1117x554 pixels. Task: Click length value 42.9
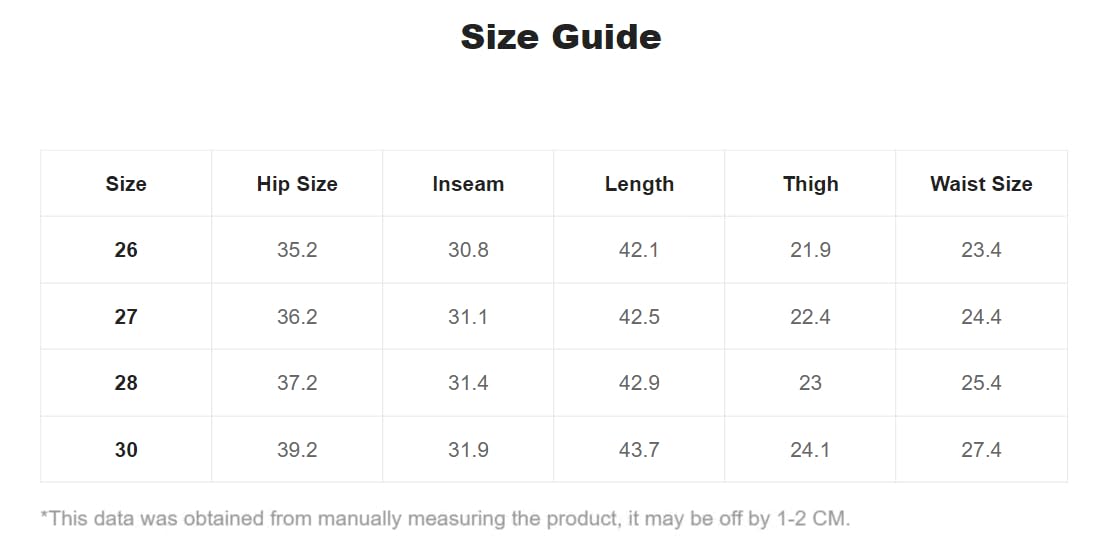pos(639,383)
